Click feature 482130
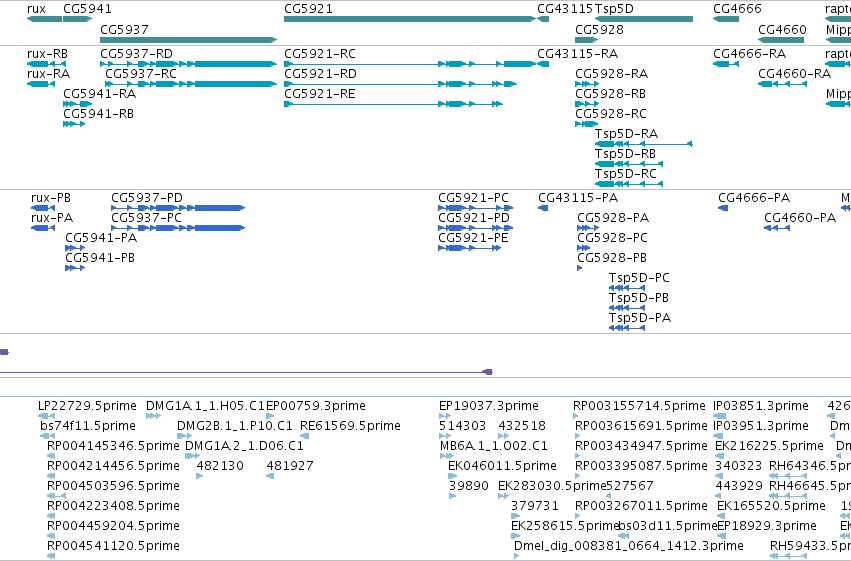Viewport: 851px width, 561px height. click(x=220, y=466)
